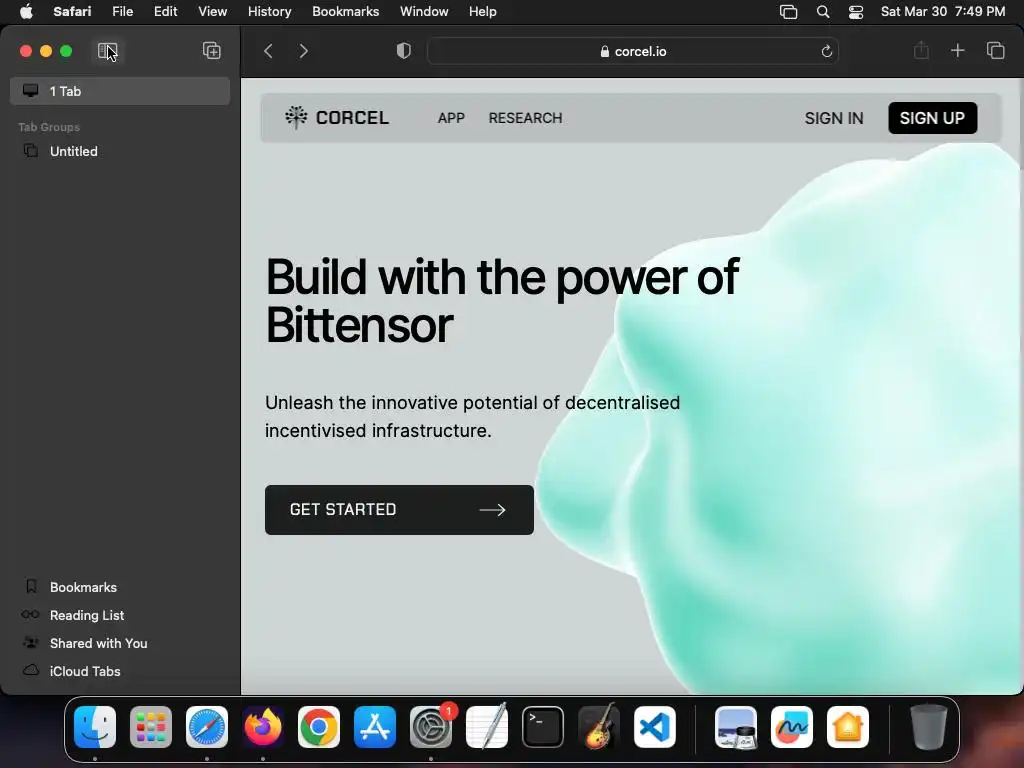Open Freeform from the Dock
Viewport: 1024px width, 768px height.
tap(792, 727)
